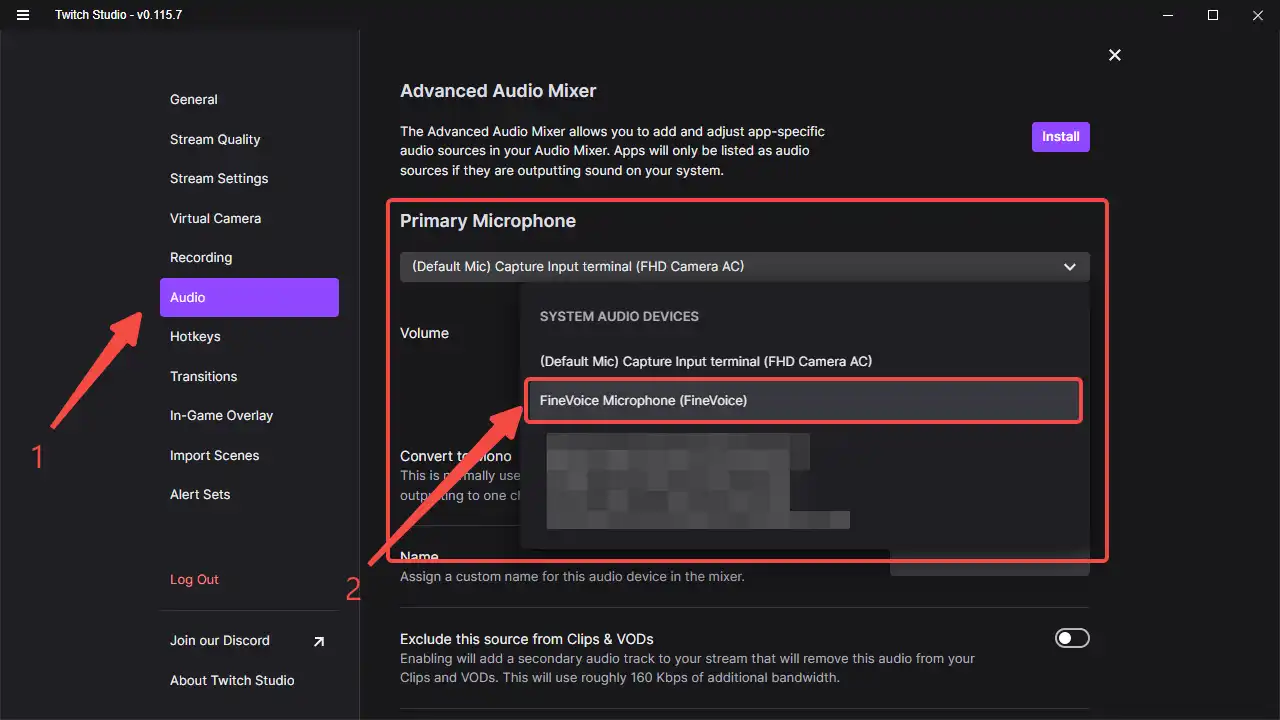Screen dimensions: 1280x720
Task: Close the settings panel with the X
Action: [x=1115, y=55]
